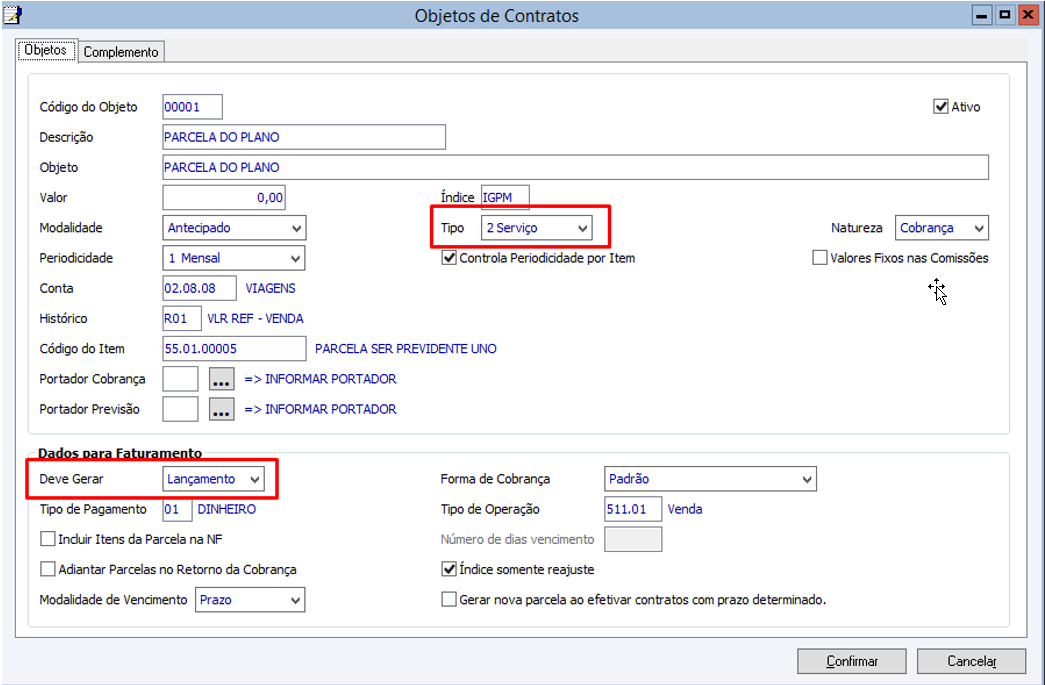Click the Código do Item field
1045x685 pixels.
tap(234, 348)
